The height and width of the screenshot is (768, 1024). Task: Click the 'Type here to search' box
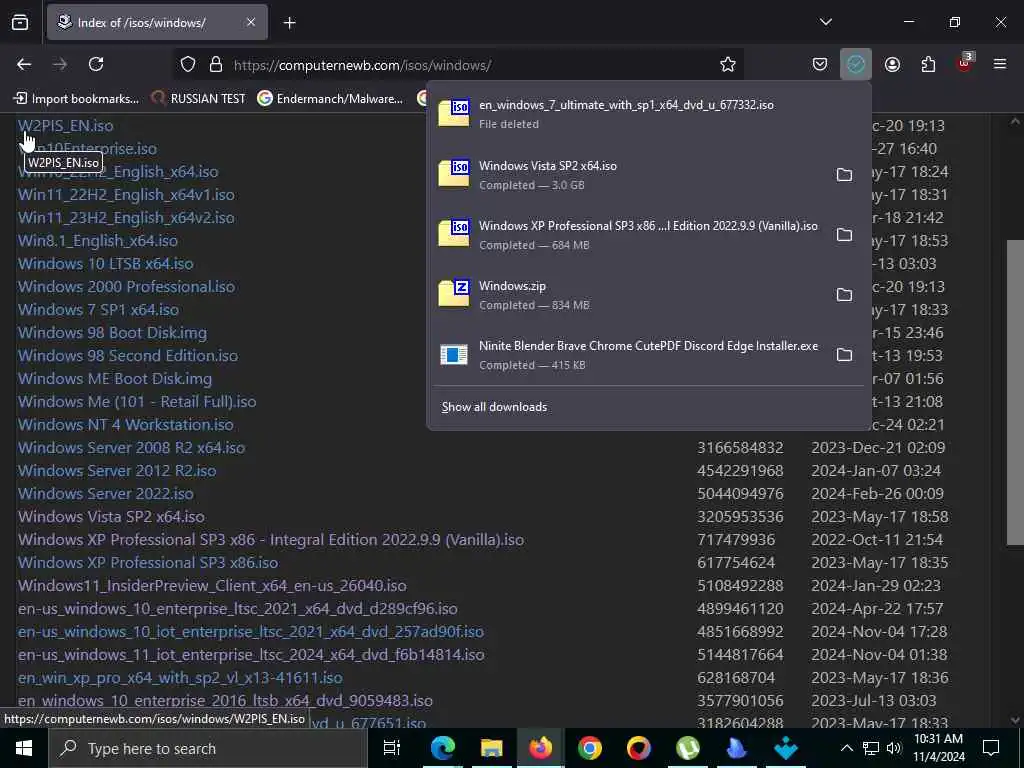tap(208, 748)
